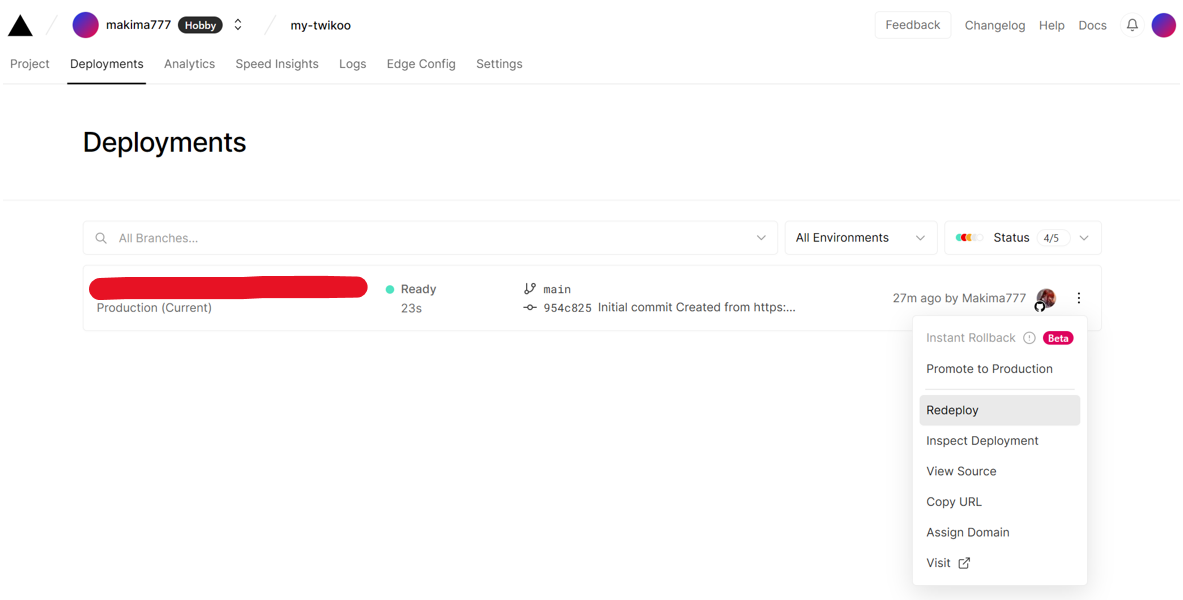
Task: Choose Assign Domain
Action: (1000, 533)
